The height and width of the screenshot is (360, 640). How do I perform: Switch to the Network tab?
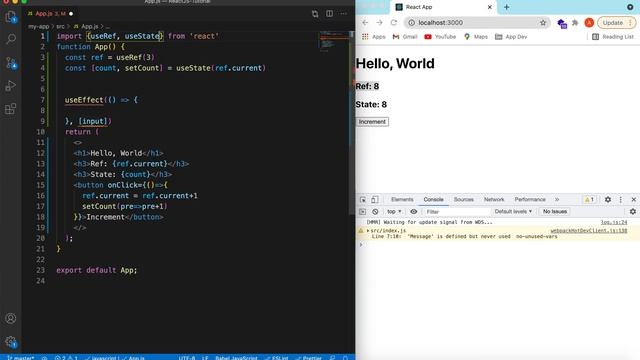tap(494, 200)
